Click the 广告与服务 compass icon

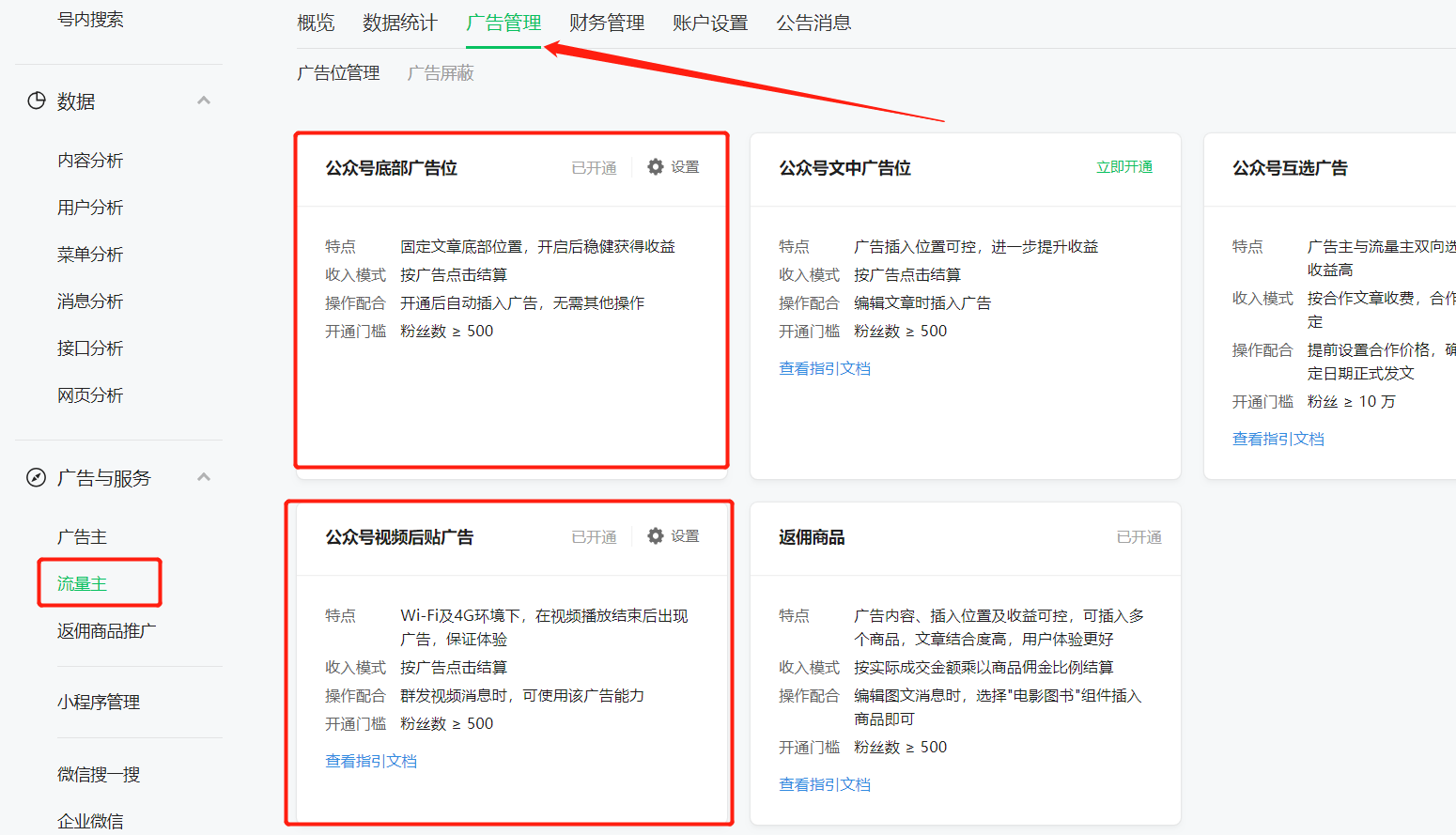[x=37, y=478]
